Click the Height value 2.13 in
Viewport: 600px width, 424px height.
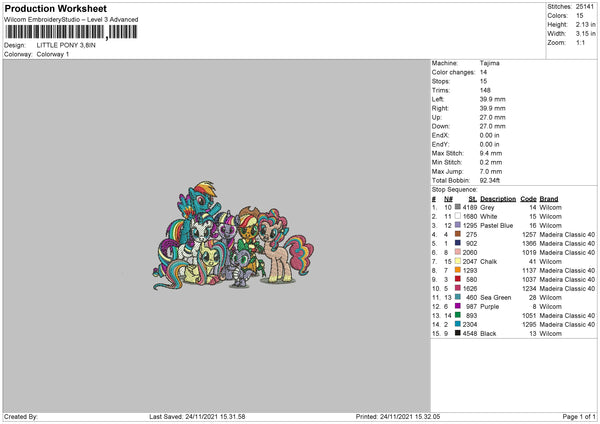pyautogui.click(x=585, y=24)
